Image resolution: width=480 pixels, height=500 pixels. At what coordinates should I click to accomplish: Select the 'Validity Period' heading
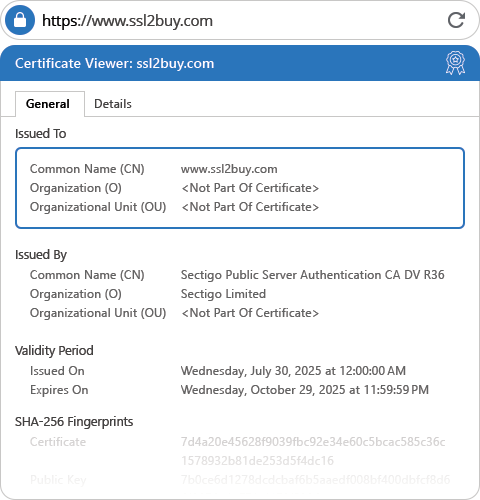click(x=54, y=351)
